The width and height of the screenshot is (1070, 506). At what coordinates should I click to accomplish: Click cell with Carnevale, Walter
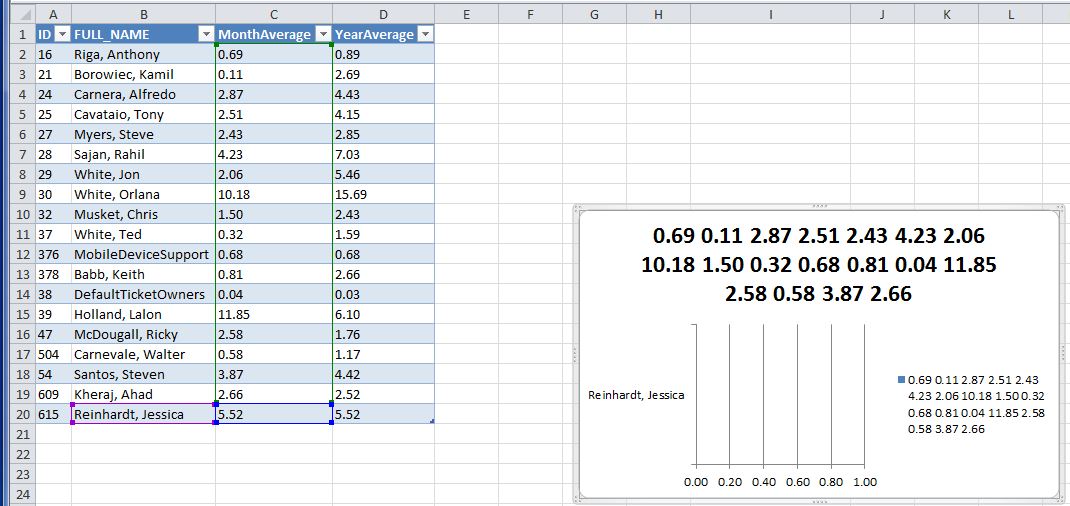coord(143,354)
